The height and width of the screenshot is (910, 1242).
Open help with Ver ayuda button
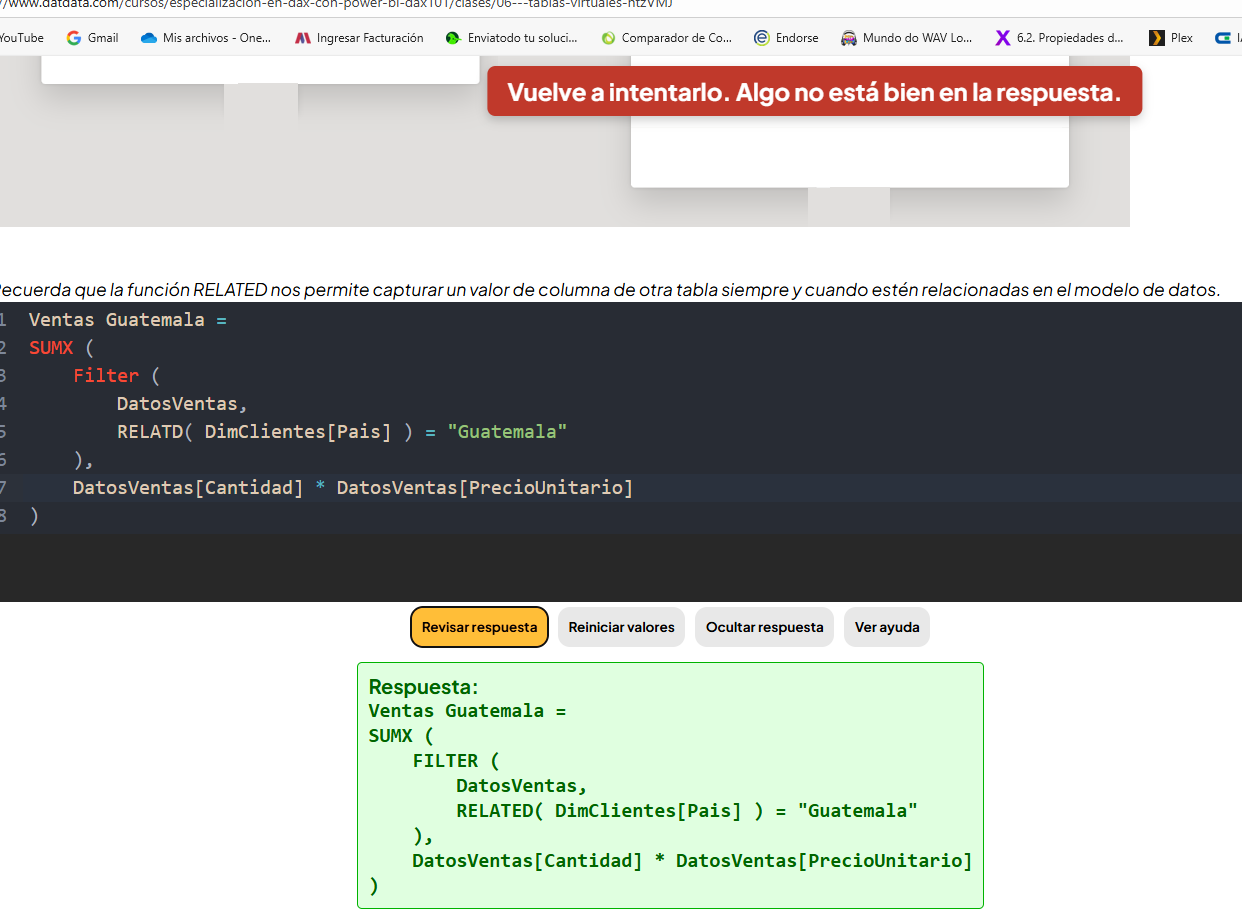(x=886, y=628)
